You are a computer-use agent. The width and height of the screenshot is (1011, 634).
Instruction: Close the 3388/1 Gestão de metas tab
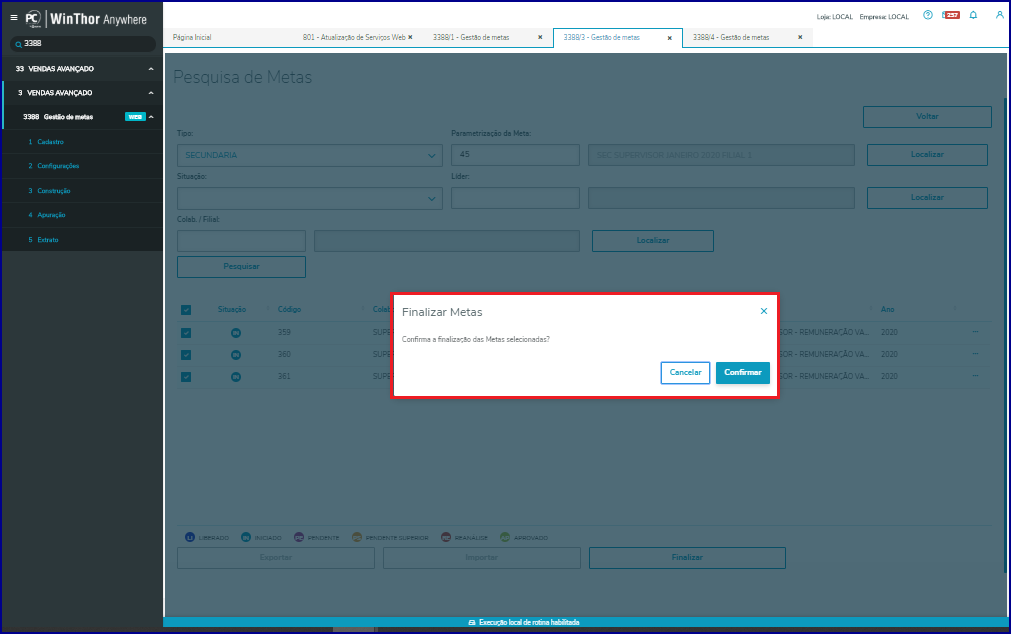click(x=540, y=37)
